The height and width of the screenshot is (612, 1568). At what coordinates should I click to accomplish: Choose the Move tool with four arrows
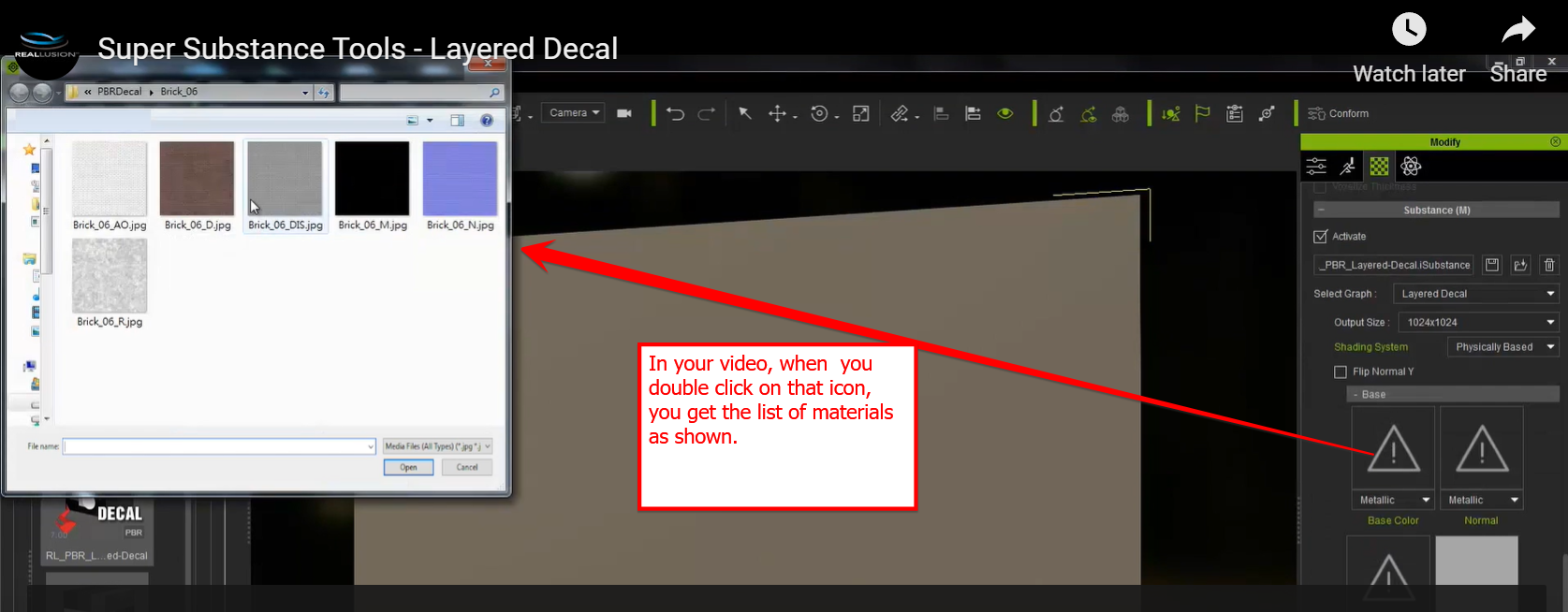pos(777,113)
